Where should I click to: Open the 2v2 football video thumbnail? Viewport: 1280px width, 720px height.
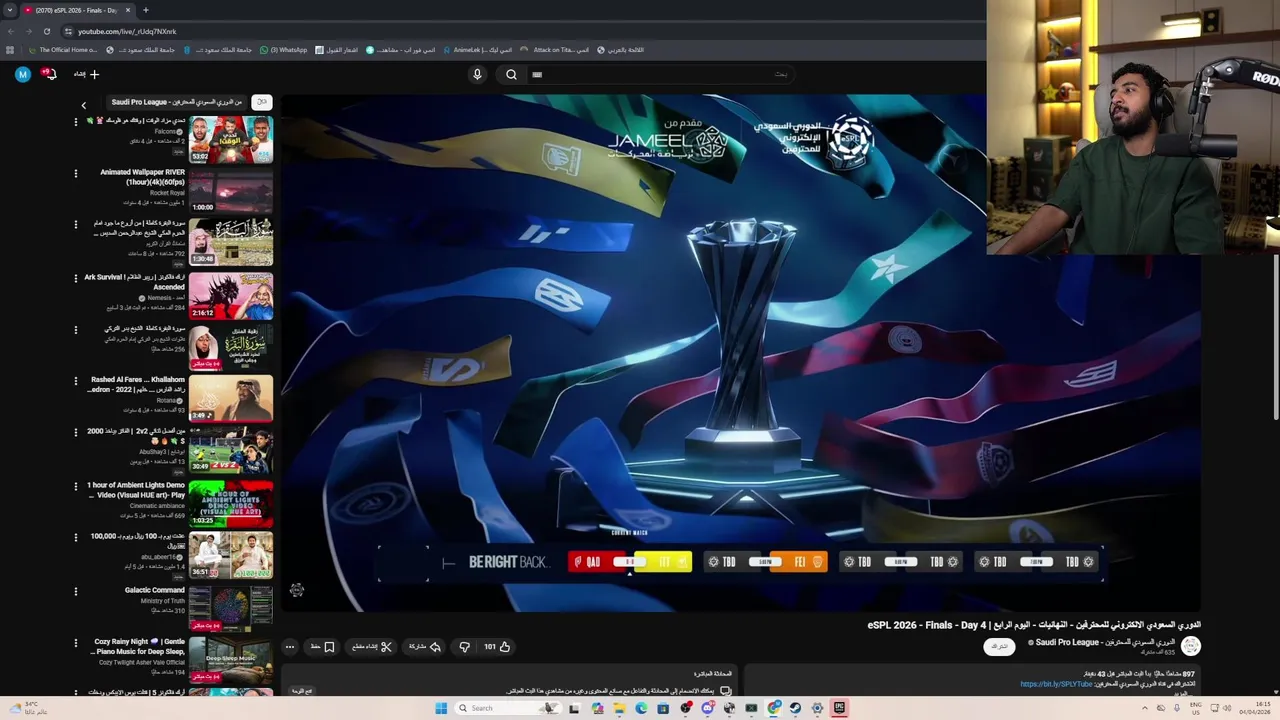click(231, 451)
